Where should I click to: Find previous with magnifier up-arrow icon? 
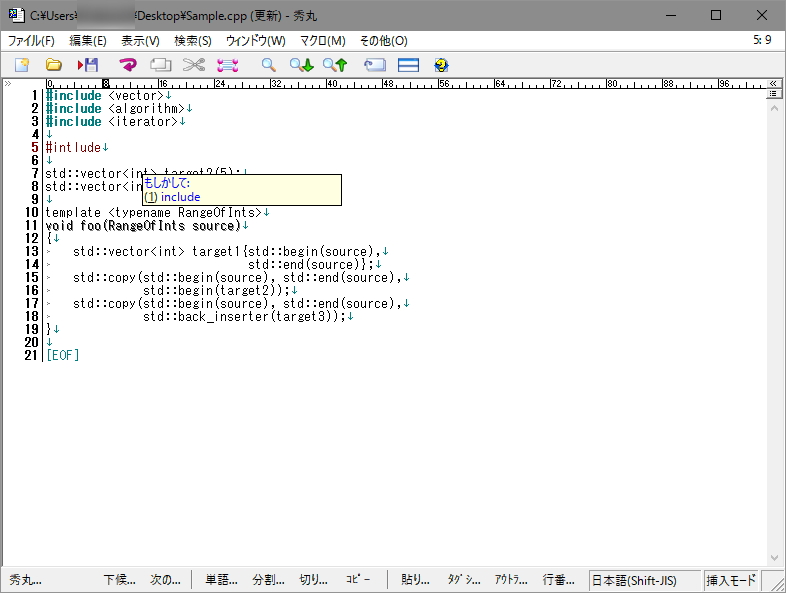(x=335, y=65)
